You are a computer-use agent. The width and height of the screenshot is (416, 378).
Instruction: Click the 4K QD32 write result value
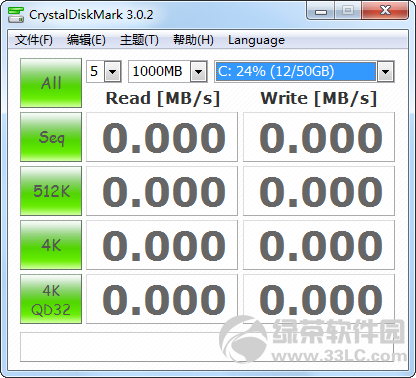(319, 299)
